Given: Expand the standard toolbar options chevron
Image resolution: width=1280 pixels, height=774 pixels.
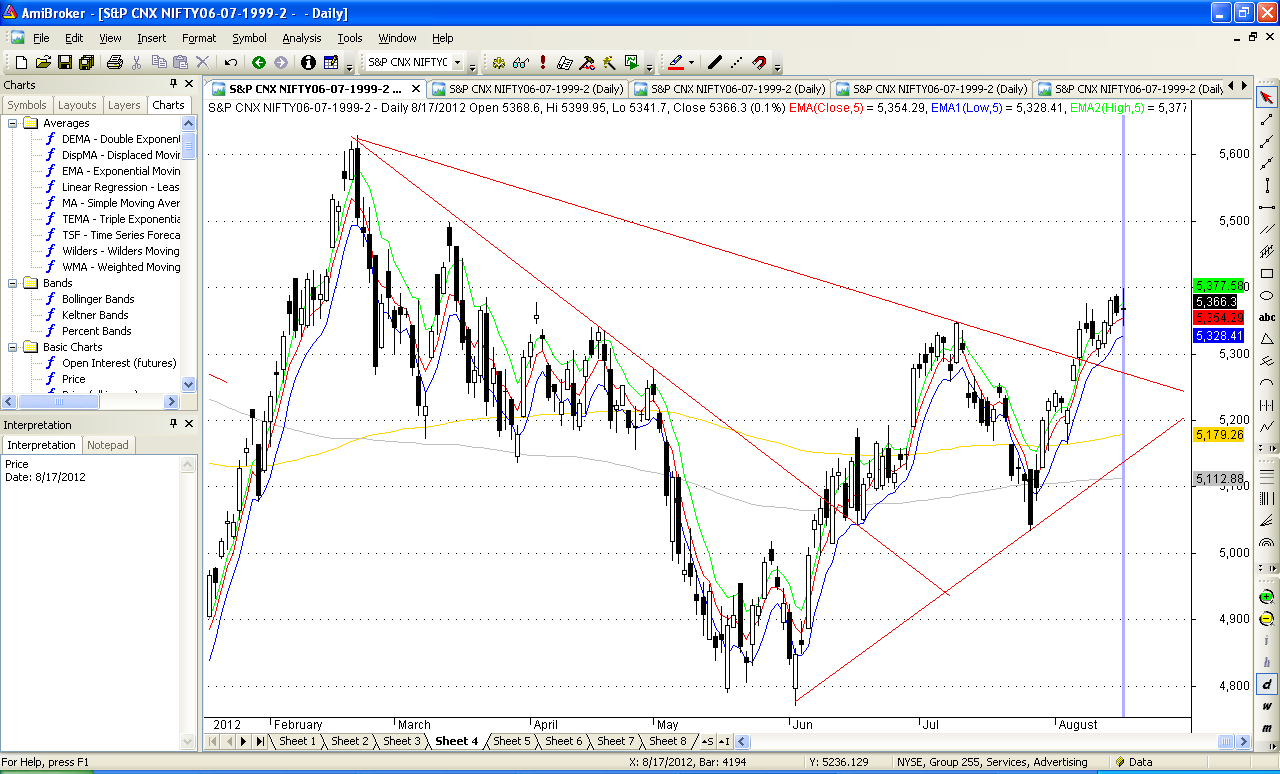Looking at the screenshot, I should [x=349, y=66].
